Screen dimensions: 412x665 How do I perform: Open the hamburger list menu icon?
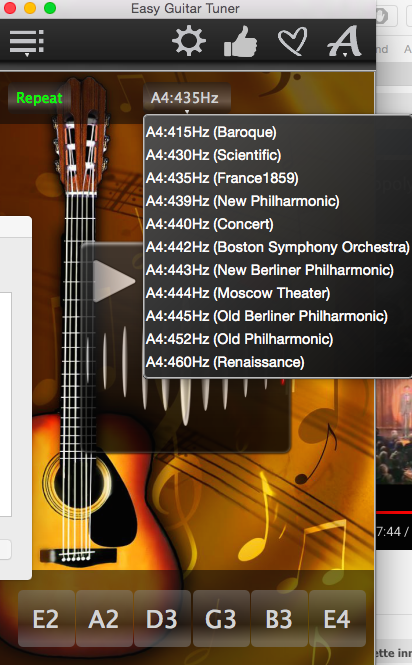pyautogui.click(x=27, y=42)
